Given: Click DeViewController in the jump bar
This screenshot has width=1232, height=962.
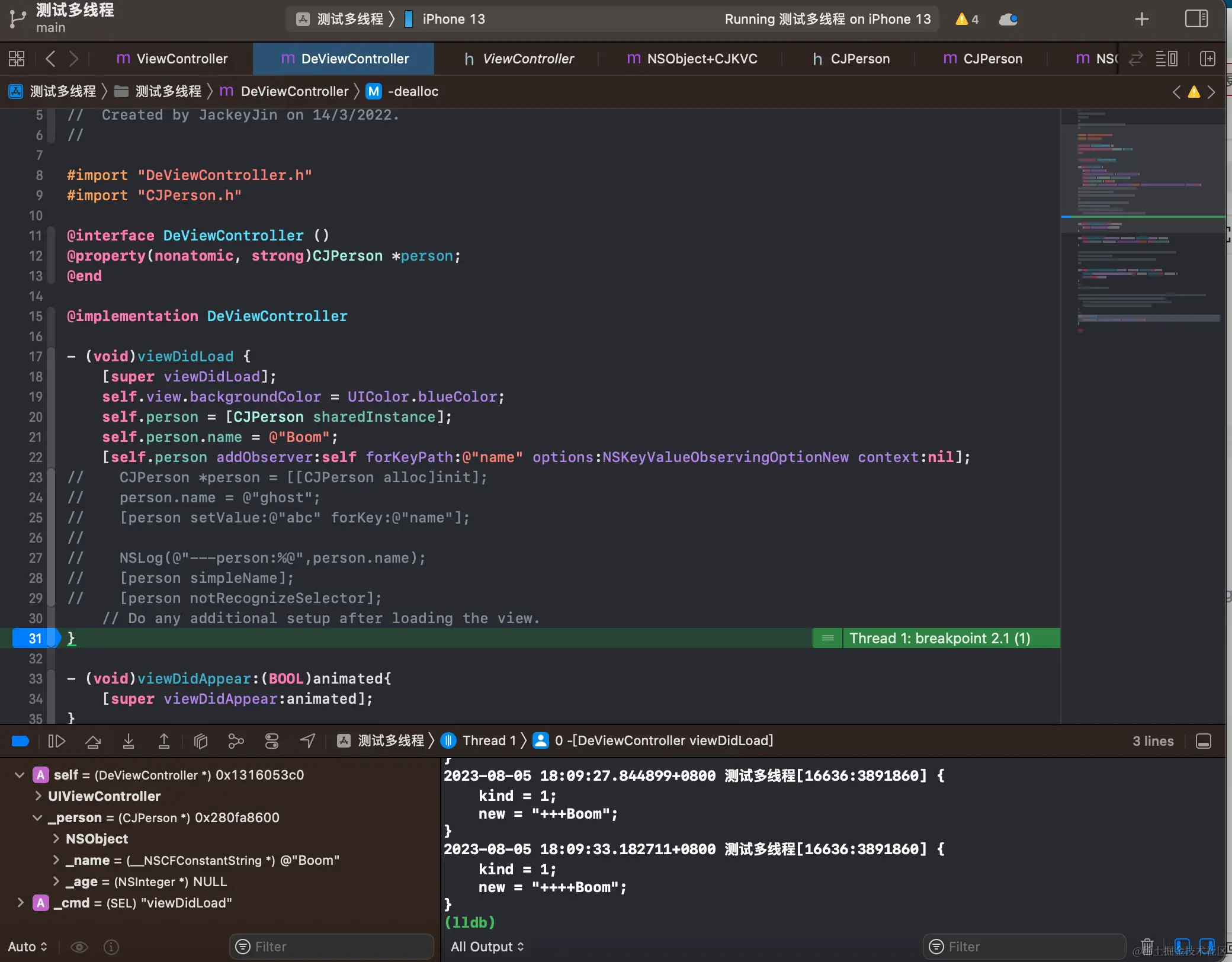Looking at the screenshot, I should [x=284, y=92].
